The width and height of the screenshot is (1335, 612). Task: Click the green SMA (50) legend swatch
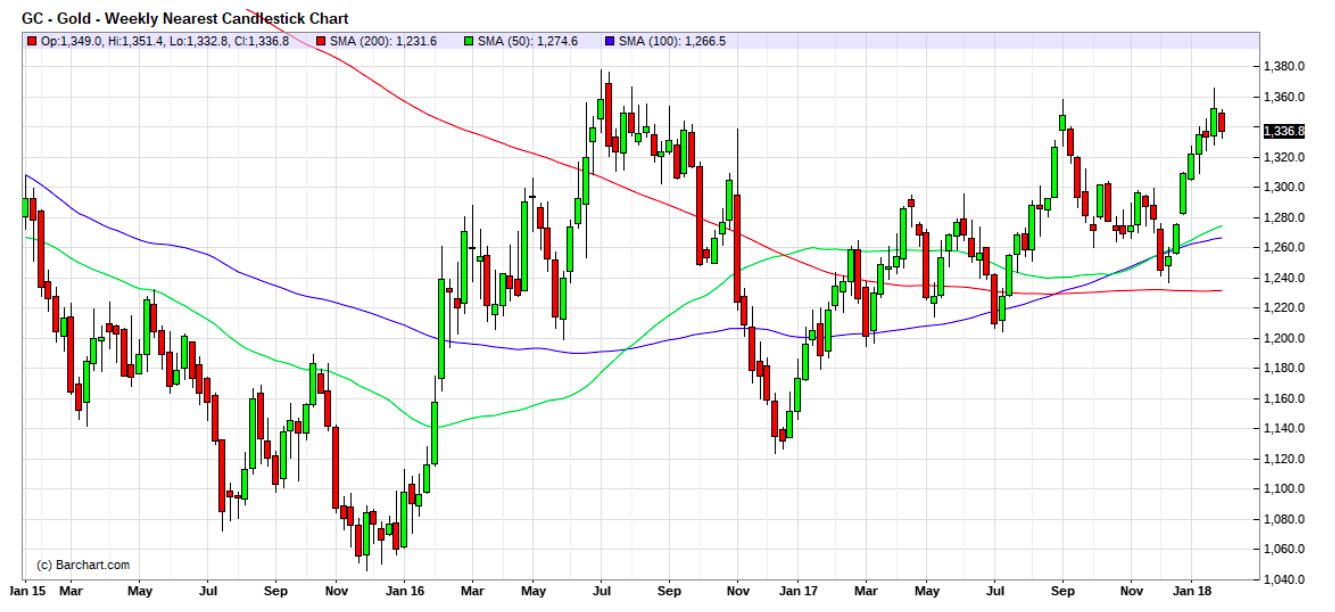pos(470,41)
